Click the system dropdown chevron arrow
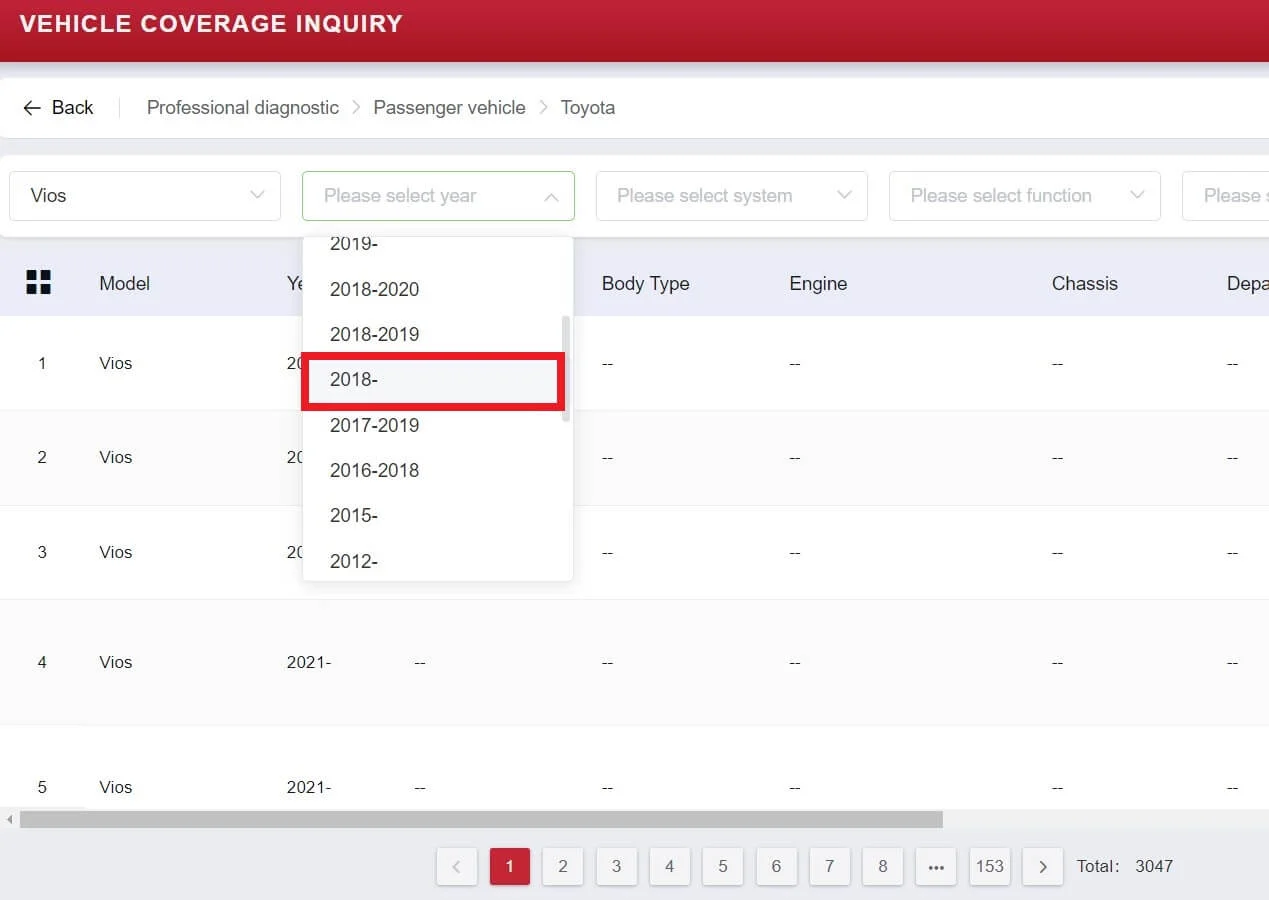The image size is (1269, 900). [844, 196]
